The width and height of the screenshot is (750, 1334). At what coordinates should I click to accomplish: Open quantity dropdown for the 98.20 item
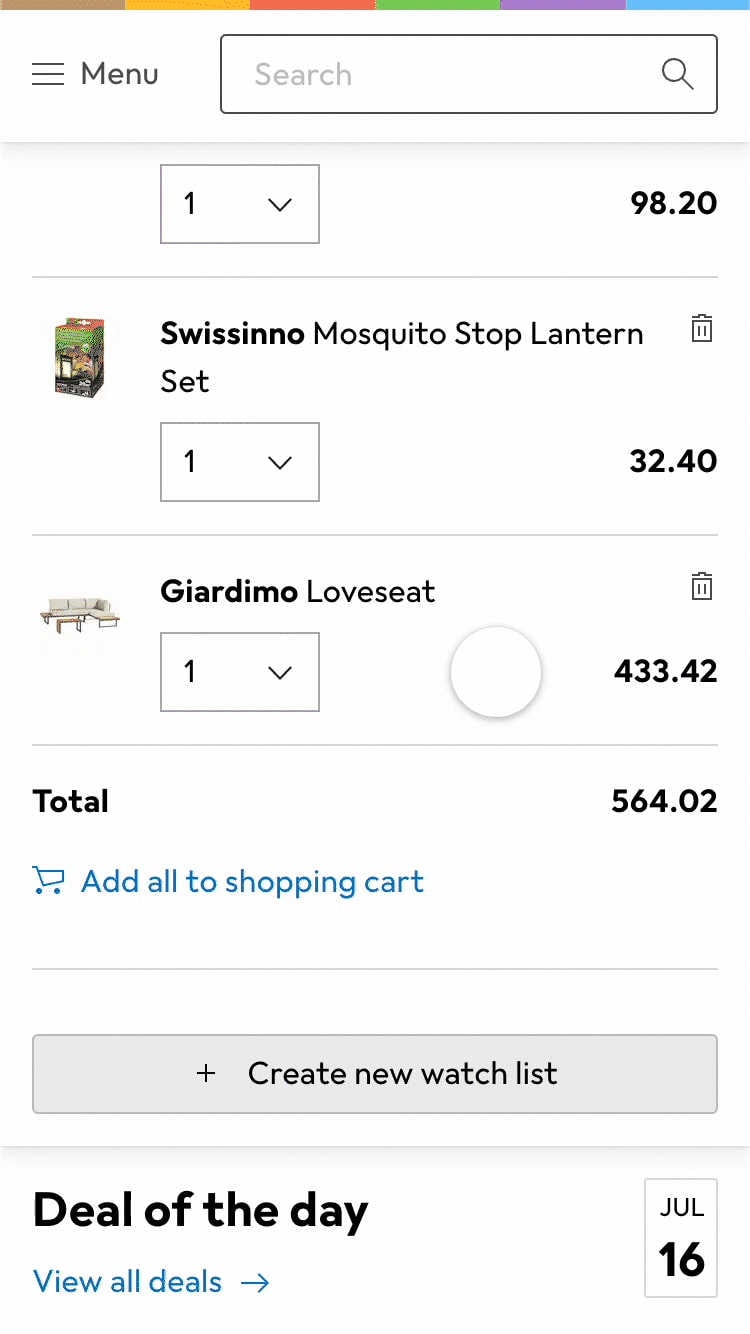pyautogui.click(x=240, y=204)
